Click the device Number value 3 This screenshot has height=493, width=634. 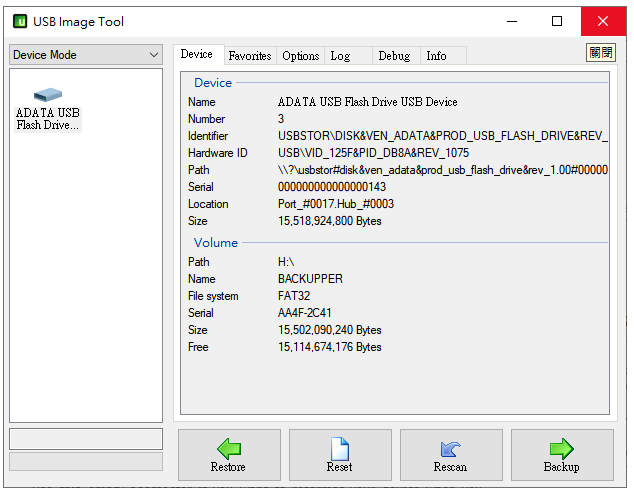(x=281, y=119)
